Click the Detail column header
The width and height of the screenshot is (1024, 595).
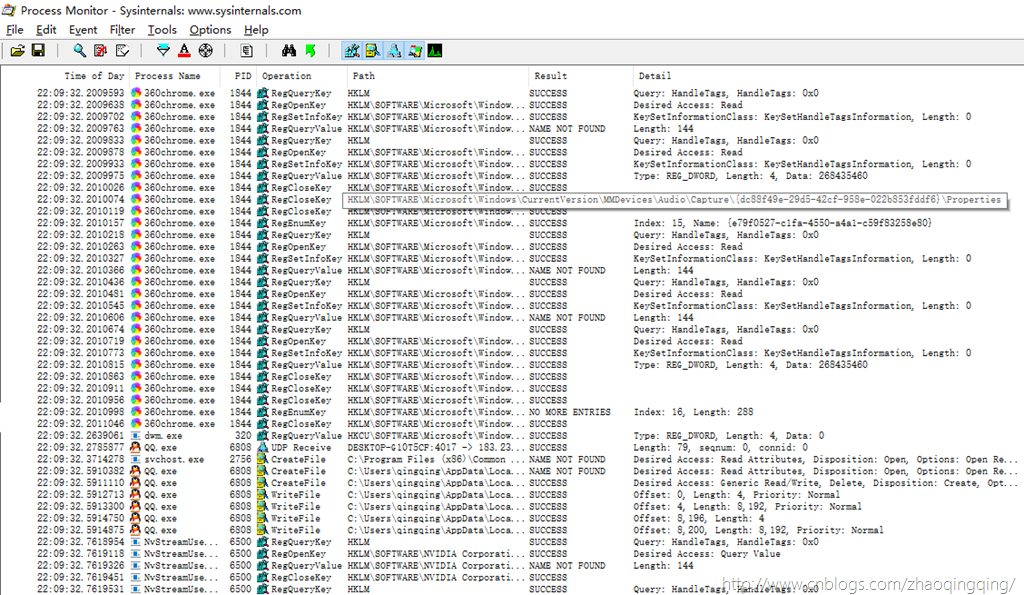click(x=654, y=76)
